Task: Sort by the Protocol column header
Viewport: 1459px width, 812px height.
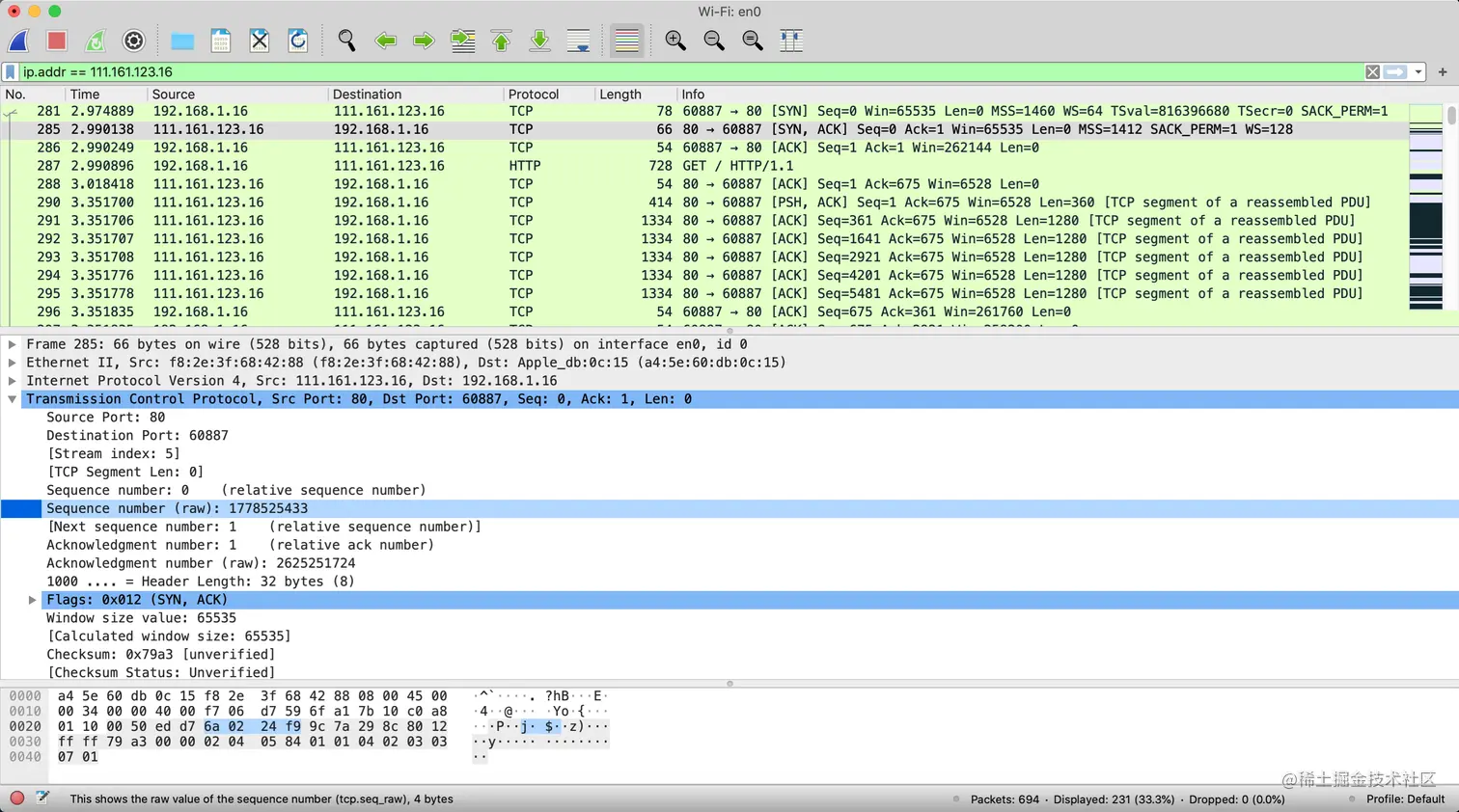Action: [547, 95]
